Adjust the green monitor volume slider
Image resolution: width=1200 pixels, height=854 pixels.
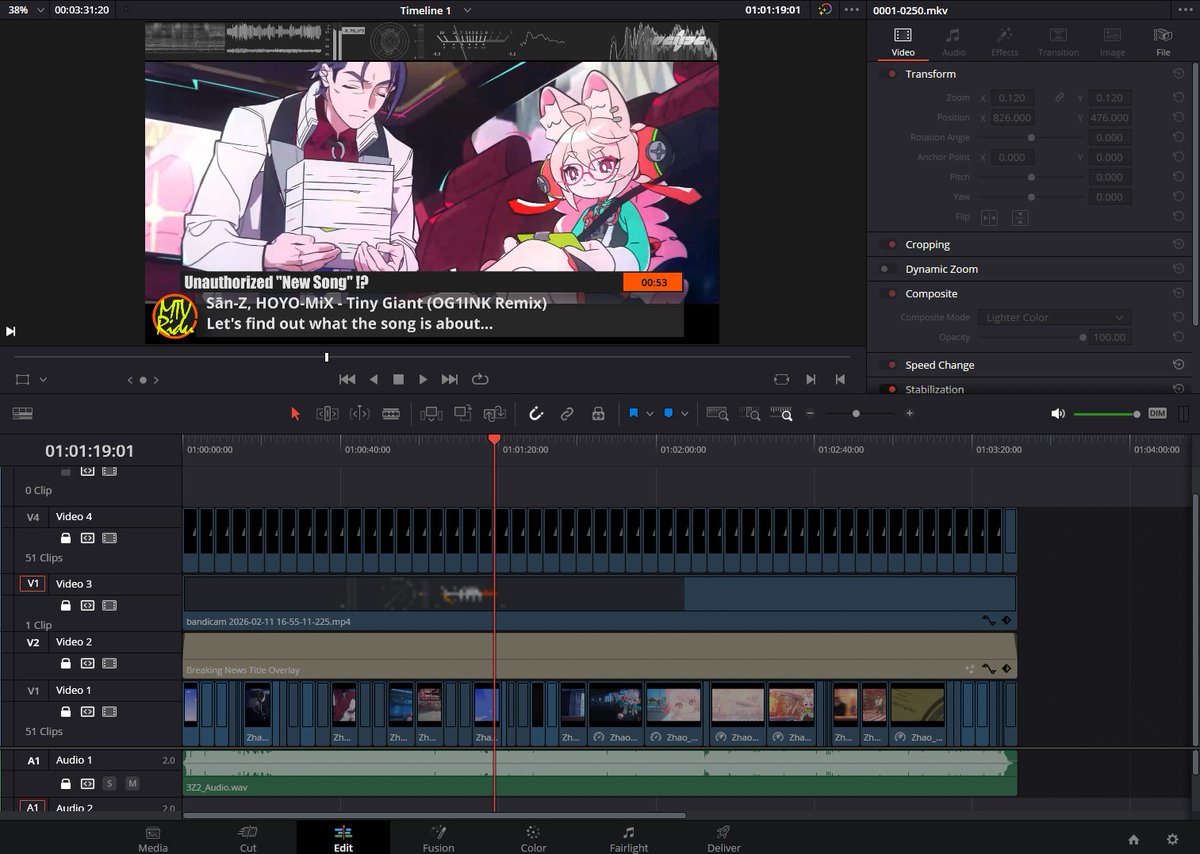(1106, 414)
